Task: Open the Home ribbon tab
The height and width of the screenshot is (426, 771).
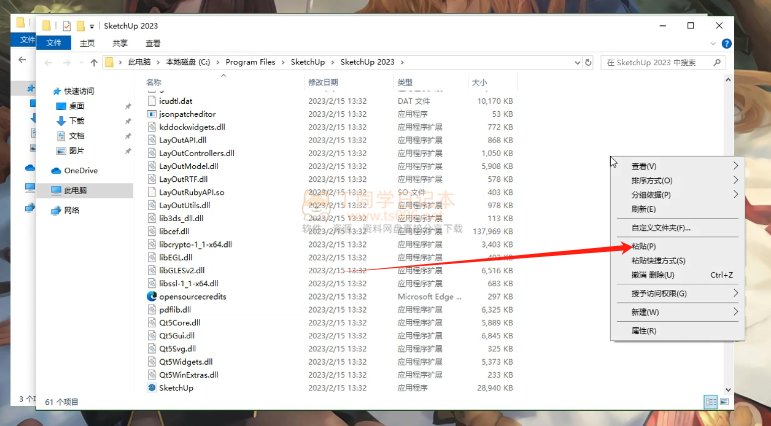Action: click(87, 43)
